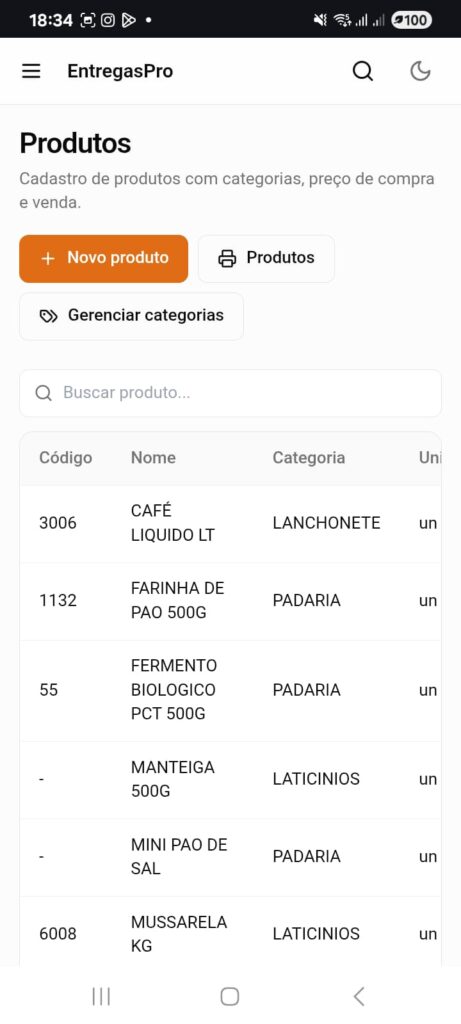Tap the EntregasPro app title

(120, 71)
